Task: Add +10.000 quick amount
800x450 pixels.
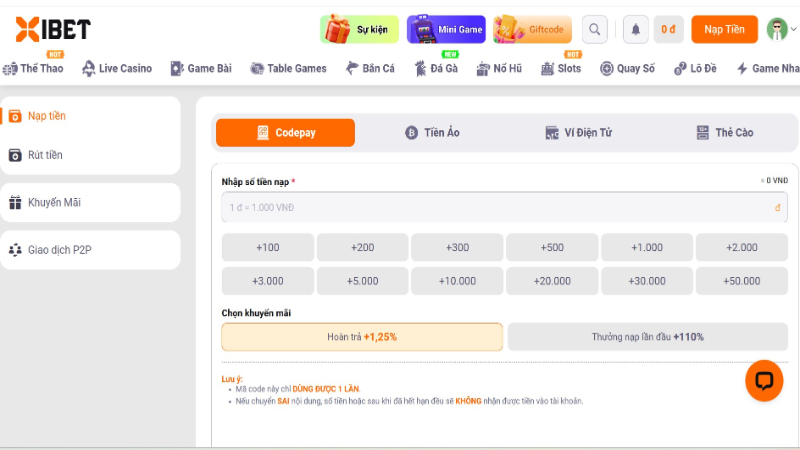Action: point(458,281)
